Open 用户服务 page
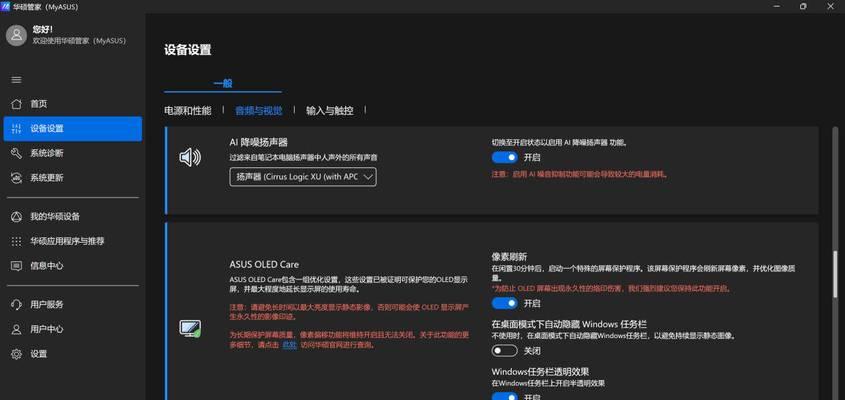 click(x=73, y=305)
